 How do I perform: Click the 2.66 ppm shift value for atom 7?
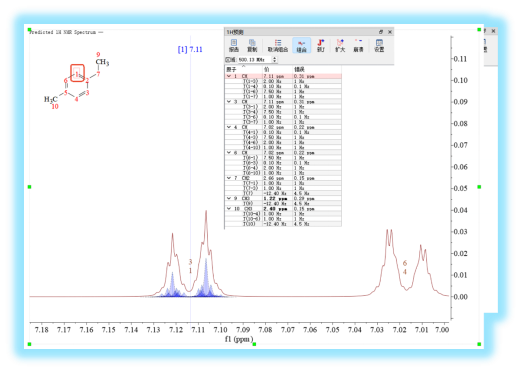click(274, 178)
